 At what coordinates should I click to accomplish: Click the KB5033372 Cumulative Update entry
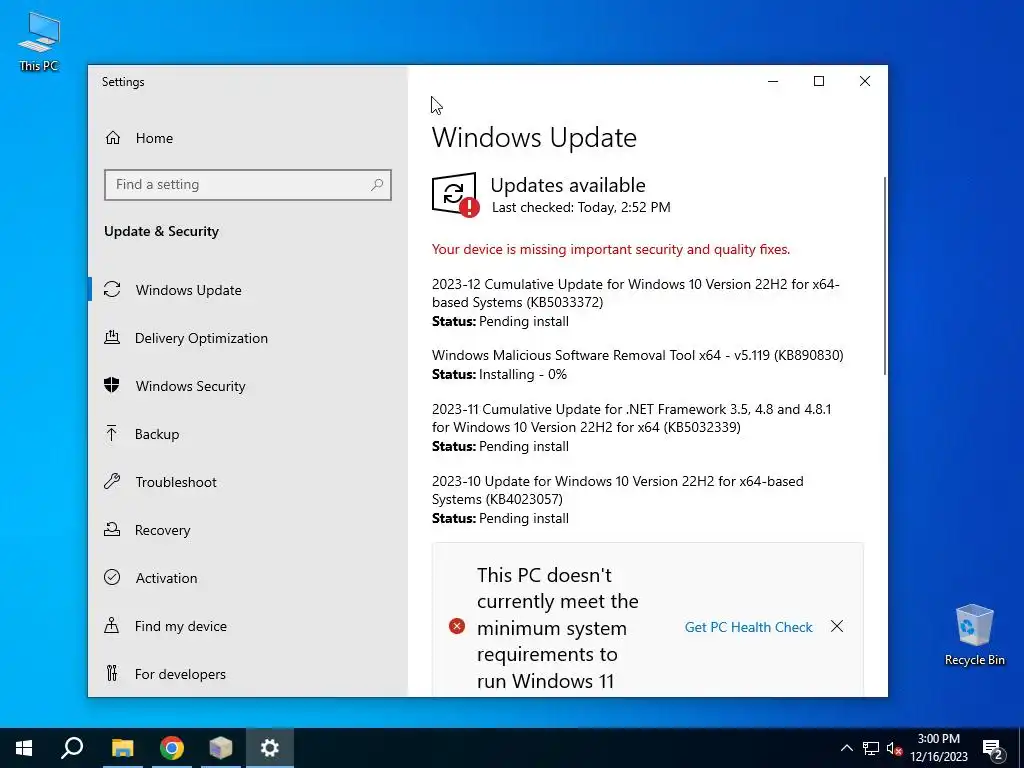click(x=635, y=302)
